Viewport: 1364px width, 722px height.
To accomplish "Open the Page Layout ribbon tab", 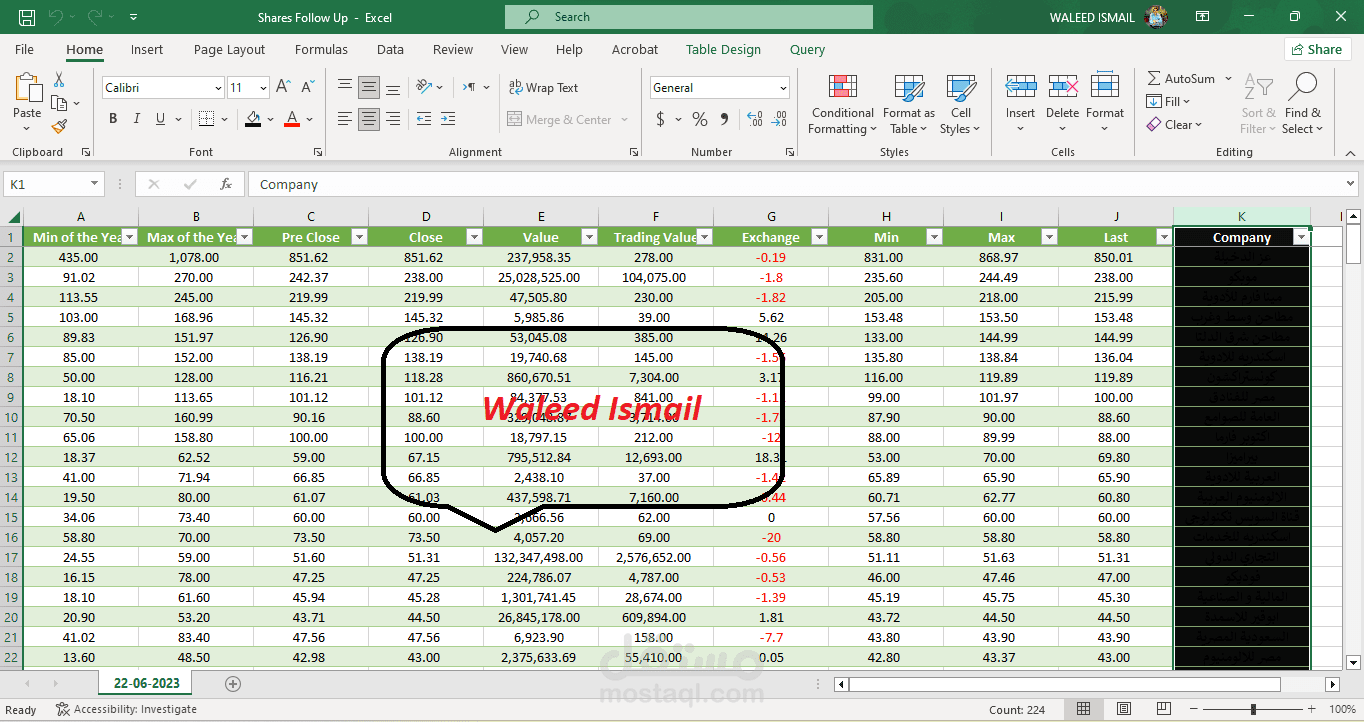I will pyautogui.click(x=230, y=49).
